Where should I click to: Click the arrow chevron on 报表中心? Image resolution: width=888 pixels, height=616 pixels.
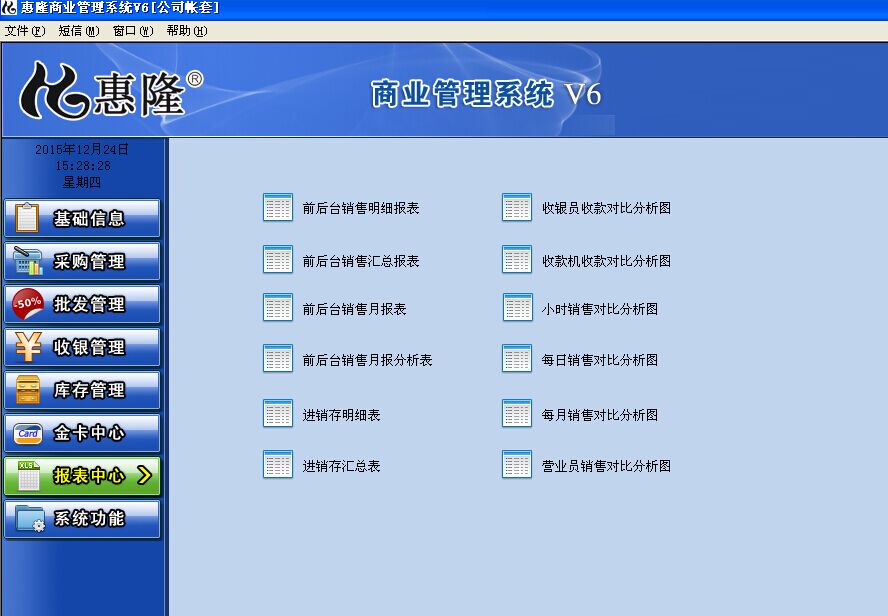pyautogui.click(x=144, y=475)
